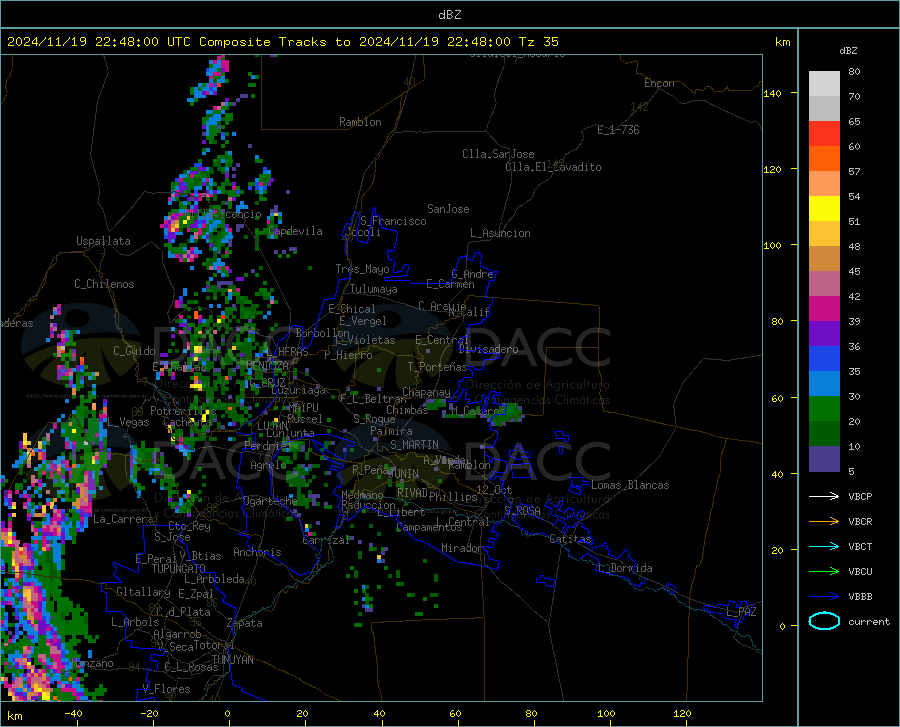Image resolution: width=900 pixels, height=727 pixels.
Task: Select the orange 57-60 dBZ color swatch
Action: 824,159
